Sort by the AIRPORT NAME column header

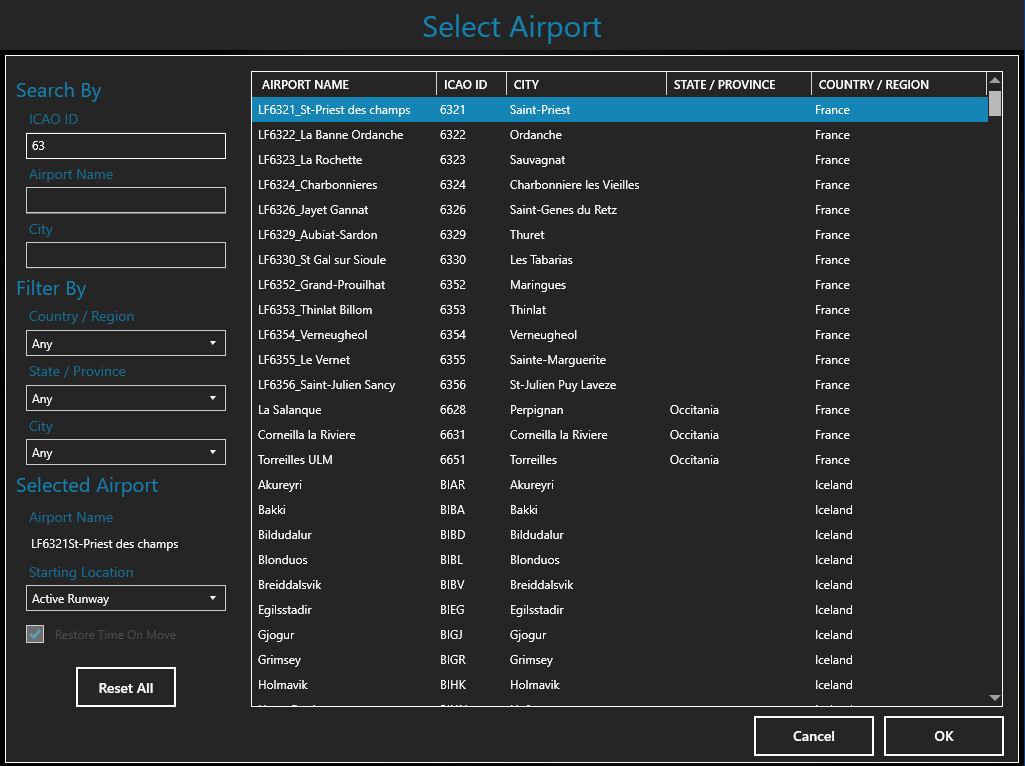[343, 85]
